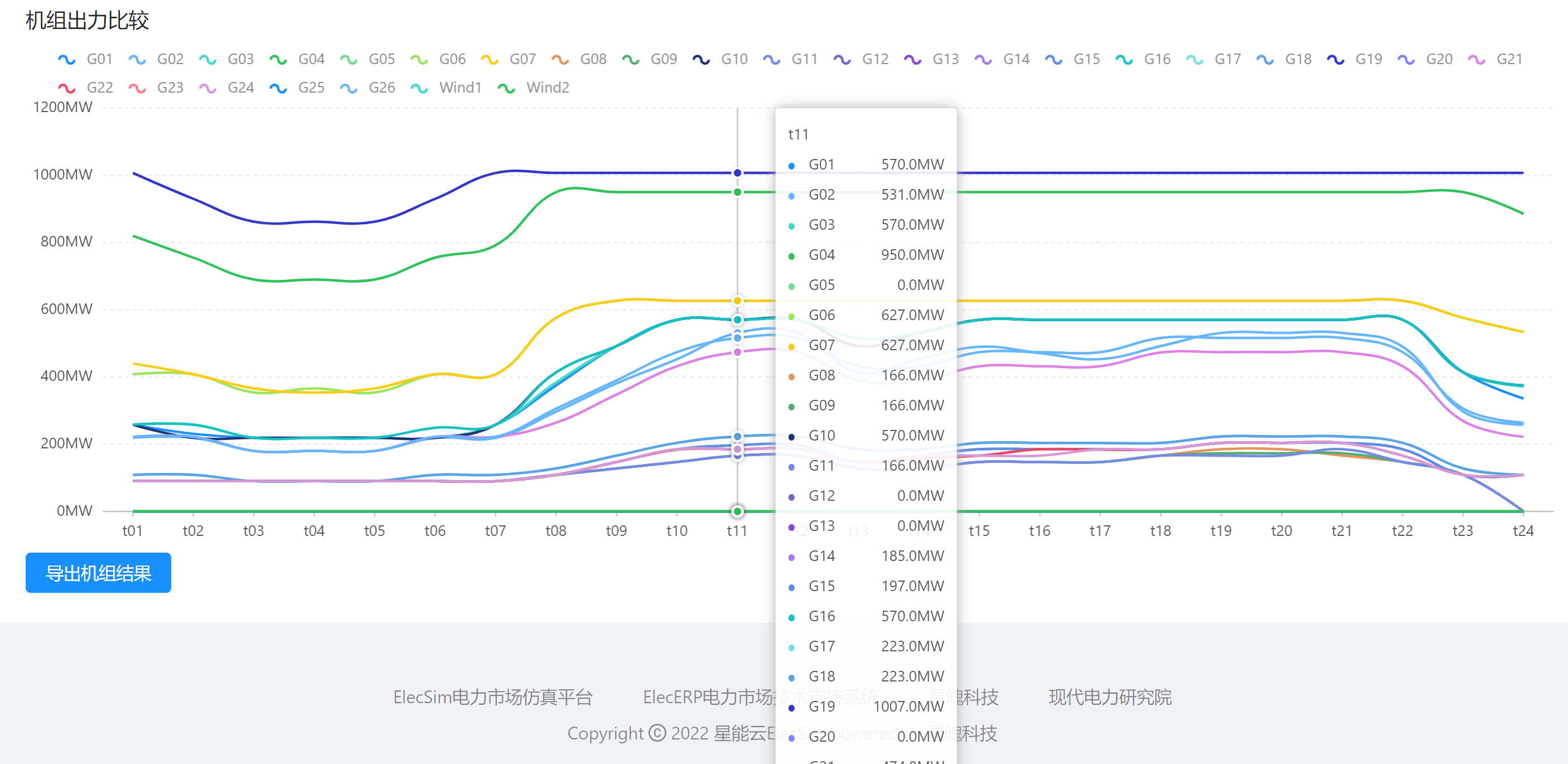
Task: Click 200MW y-axis label
Action: tap(66, 444)
